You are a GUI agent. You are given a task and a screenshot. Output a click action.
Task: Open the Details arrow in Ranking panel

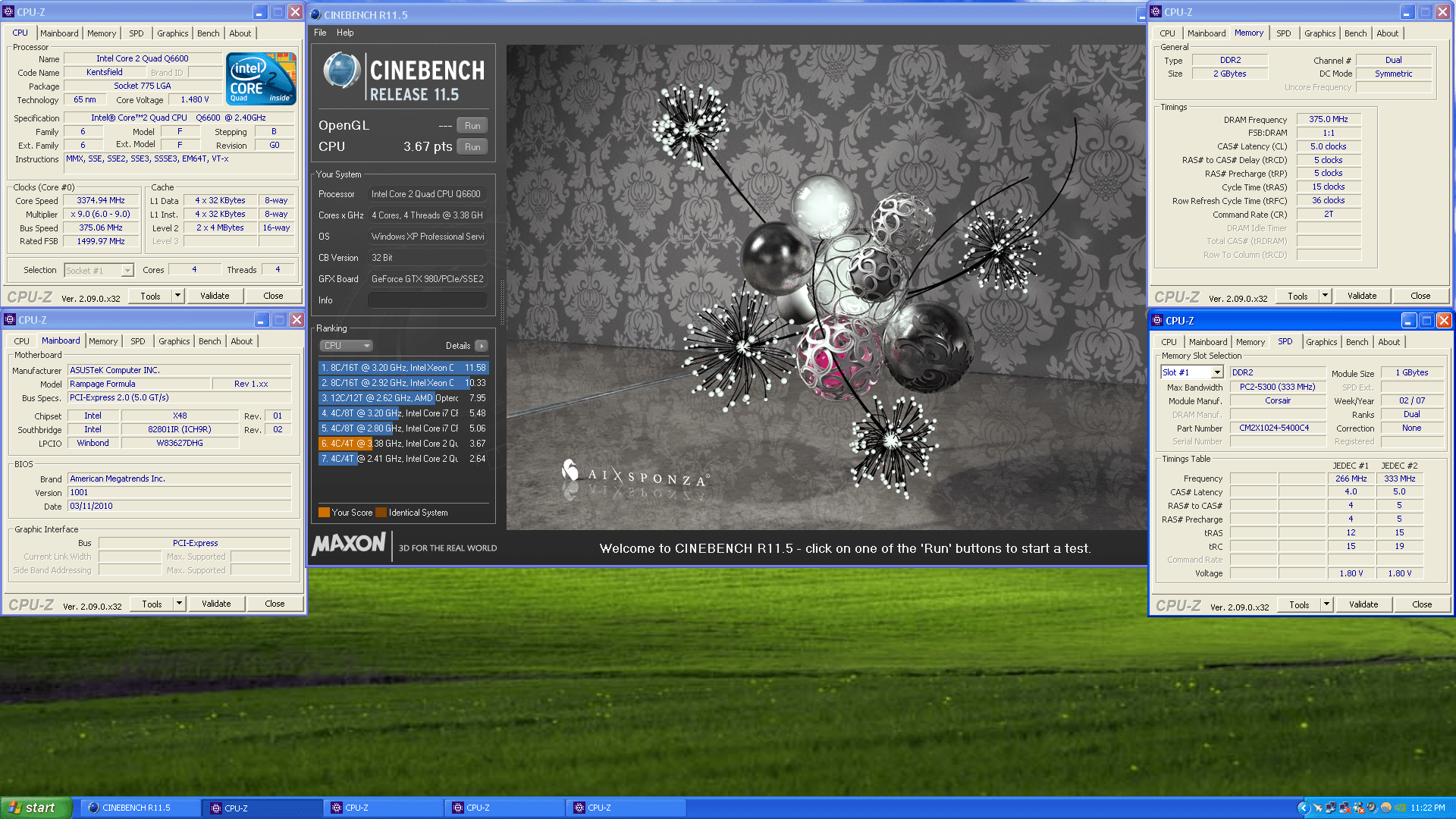tap(481, 346)
